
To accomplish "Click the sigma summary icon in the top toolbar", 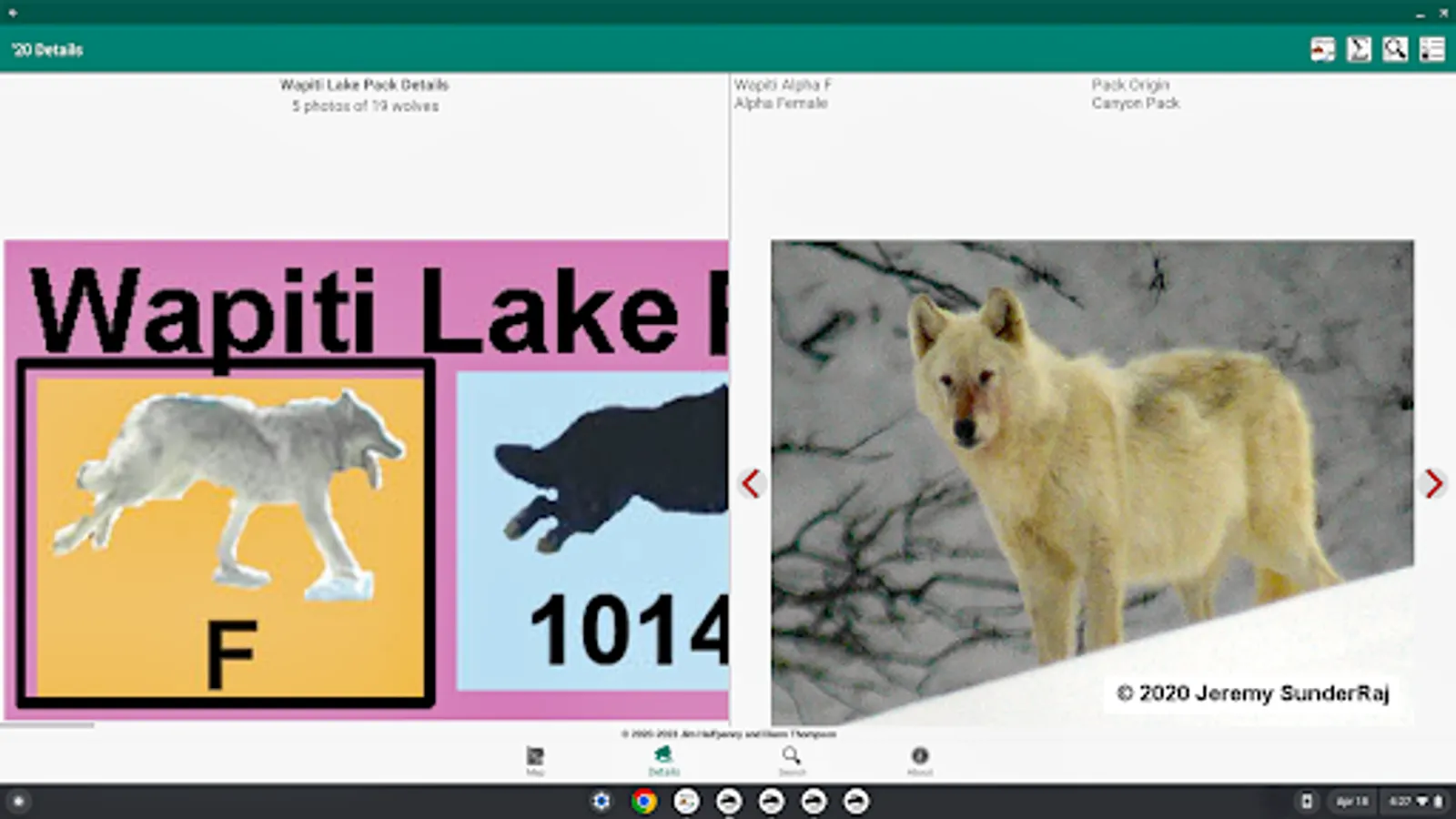I will click(x=1359, y=49).
